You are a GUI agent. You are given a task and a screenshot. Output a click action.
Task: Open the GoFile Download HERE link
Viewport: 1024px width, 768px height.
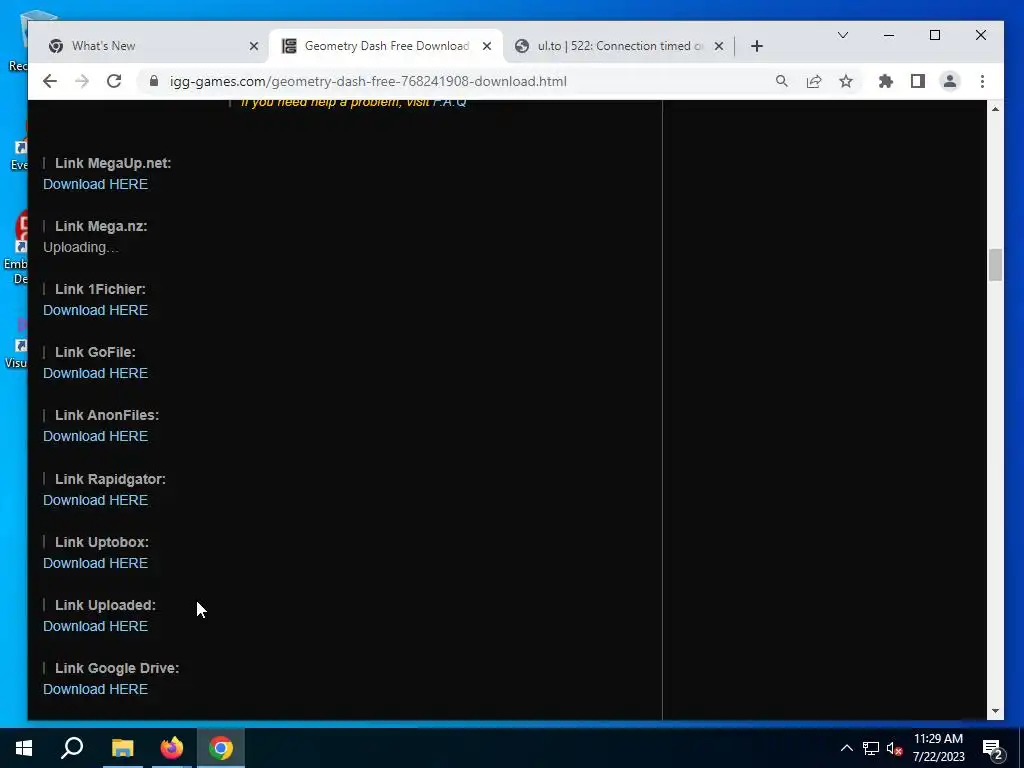(x=95, y=373)
